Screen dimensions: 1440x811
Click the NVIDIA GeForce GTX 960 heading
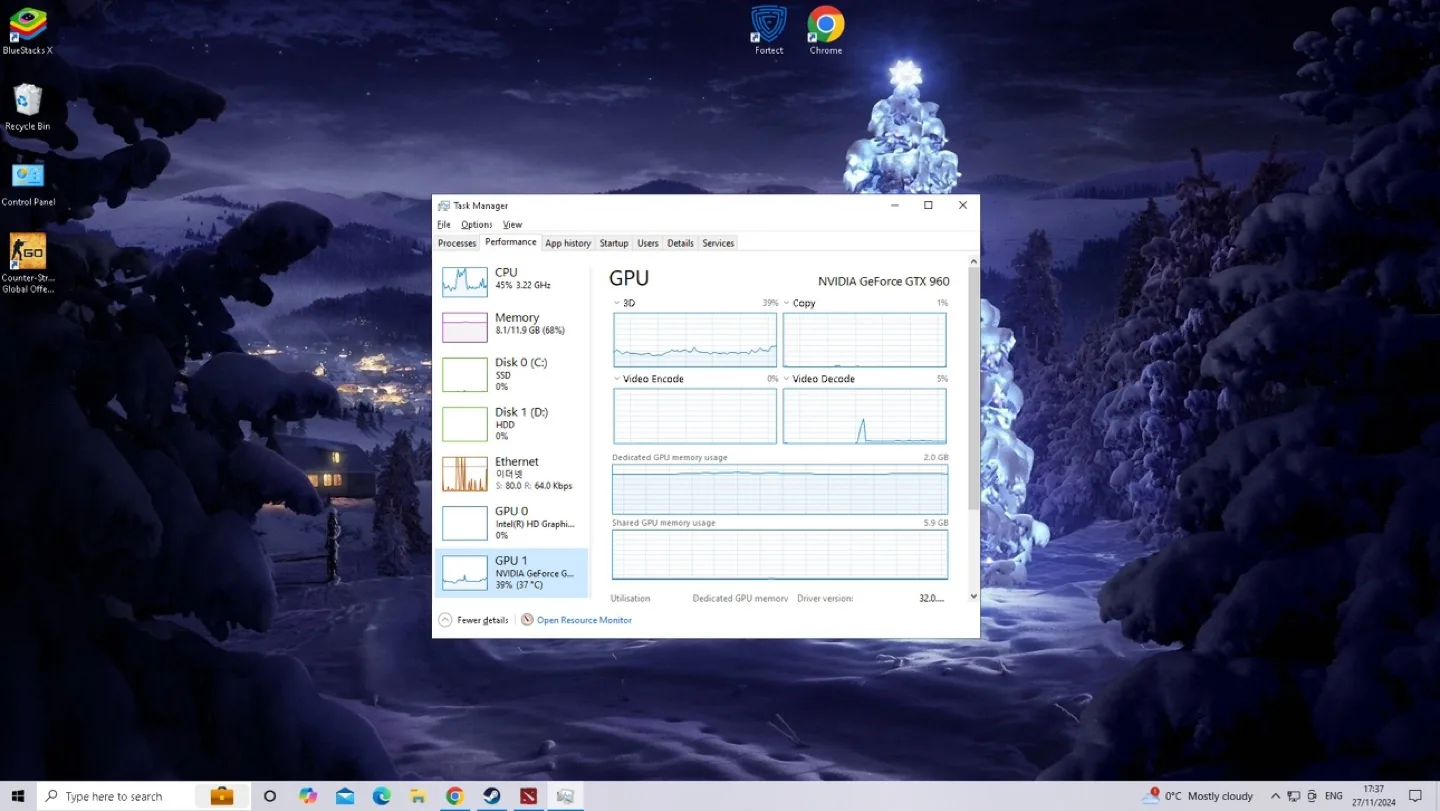[883, 281]
